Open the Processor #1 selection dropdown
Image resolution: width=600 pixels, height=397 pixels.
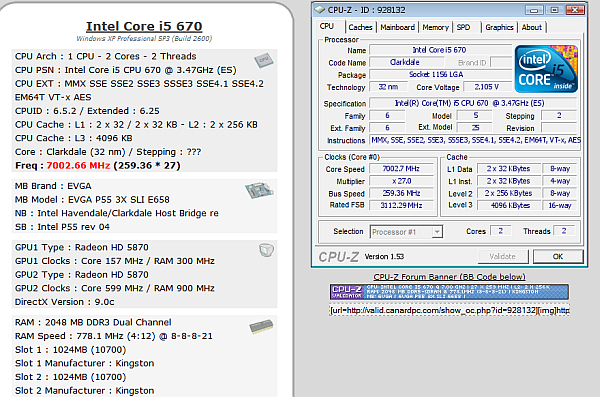point(437,232)
